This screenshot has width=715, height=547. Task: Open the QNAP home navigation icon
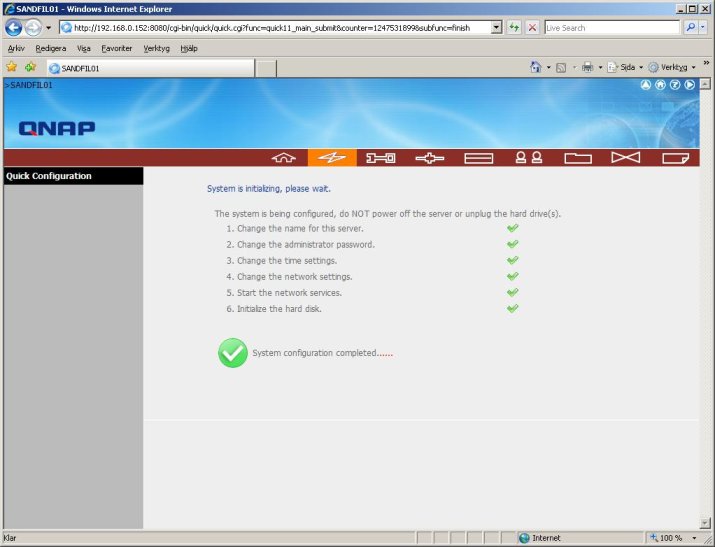[x=285, y=158]
